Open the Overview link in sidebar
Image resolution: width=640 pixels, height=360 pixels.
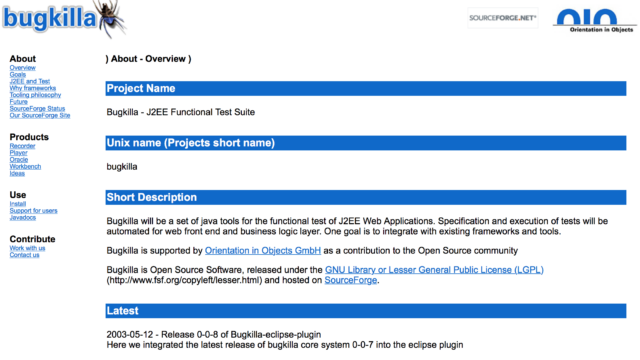[x=22, y=68]
